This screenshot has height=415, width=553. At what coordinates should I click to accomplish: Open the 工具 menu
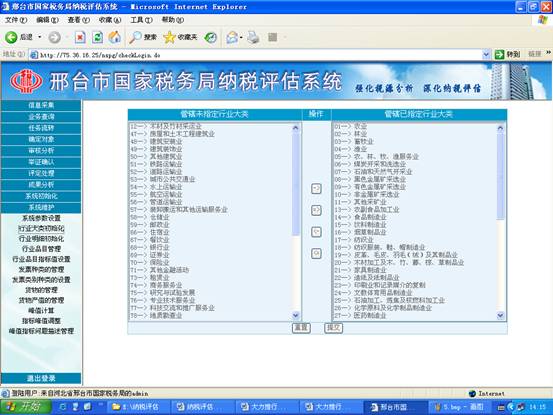click(x=141, y=20)
